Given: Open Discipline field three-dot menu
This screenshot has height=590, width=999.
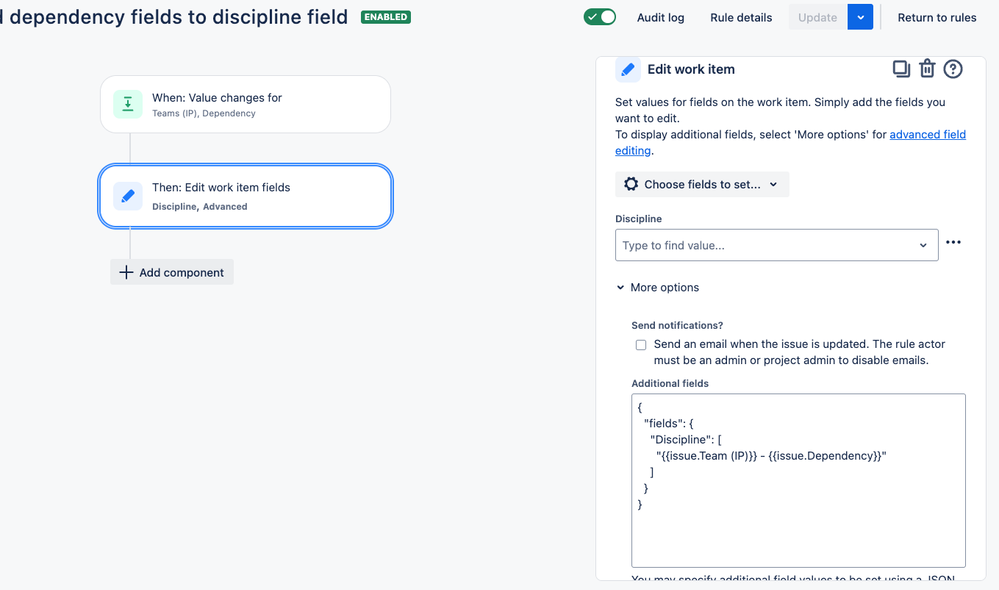Looking at the screenshot, I should (x=953, y=242).
